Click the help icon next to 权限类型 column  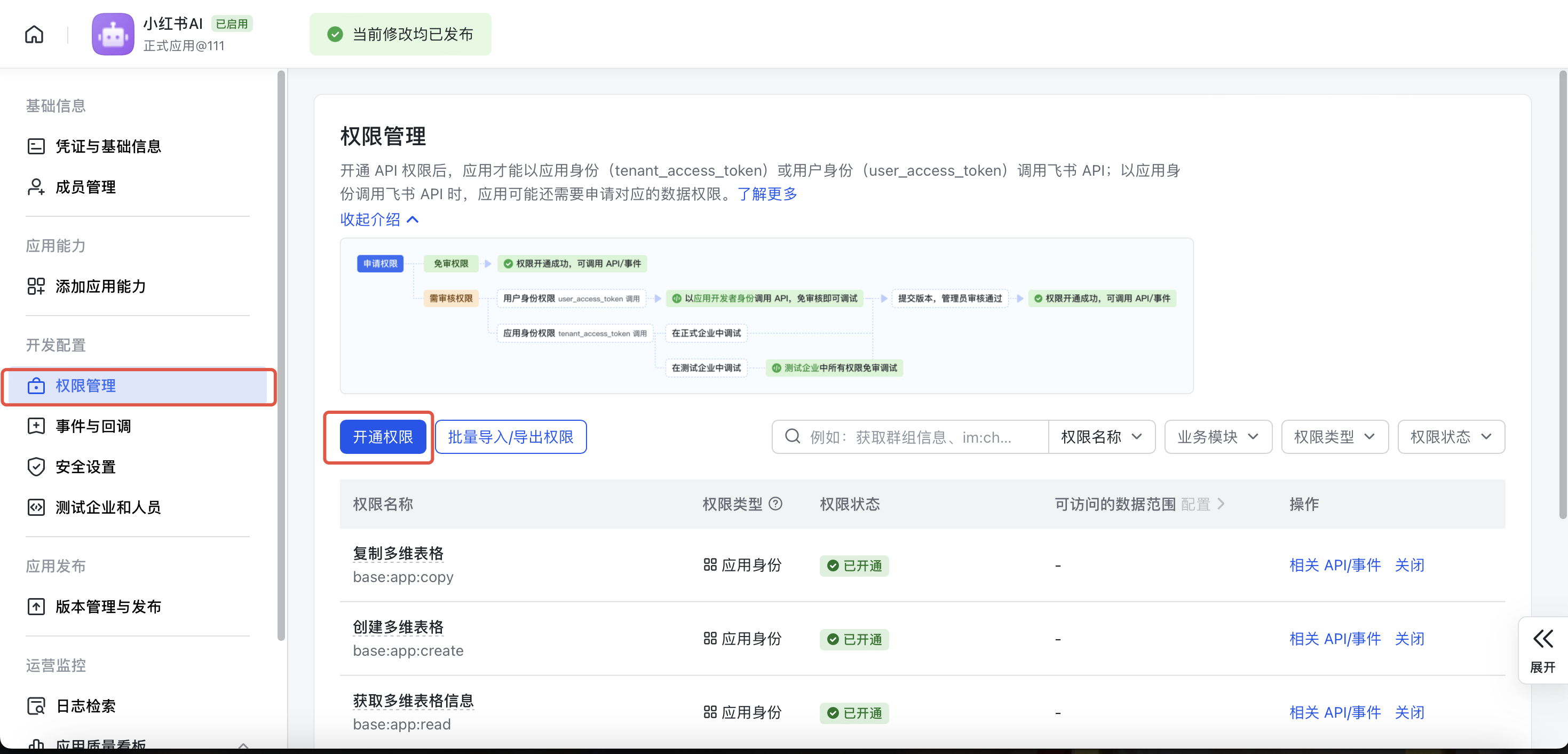776,504
